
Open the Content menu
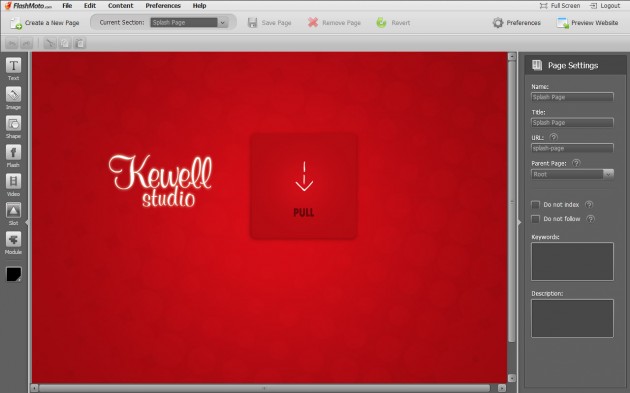[121, 6]
